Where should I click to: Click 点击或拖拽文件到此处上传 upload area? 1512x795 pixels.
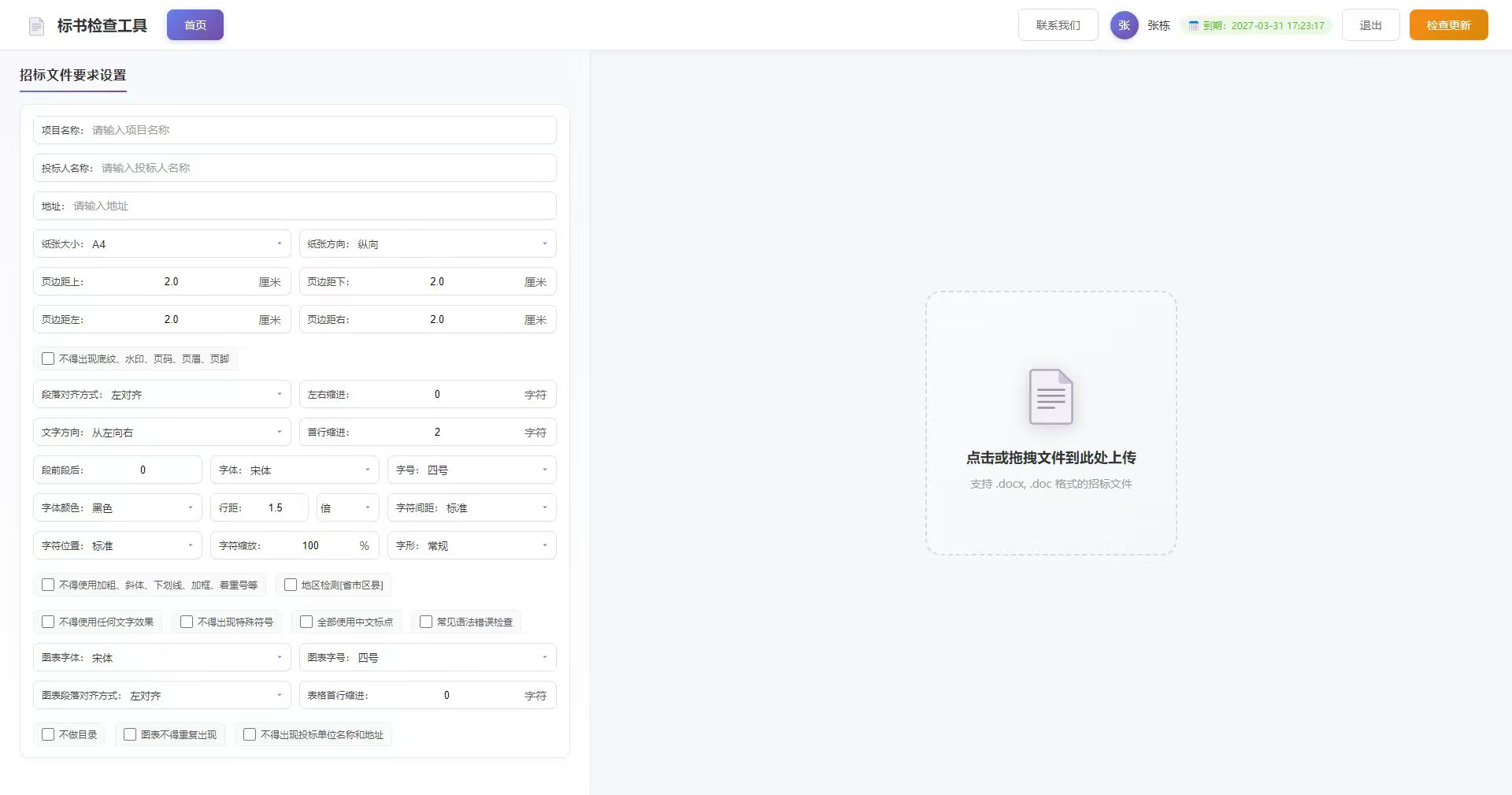[x=1051, y=423]
